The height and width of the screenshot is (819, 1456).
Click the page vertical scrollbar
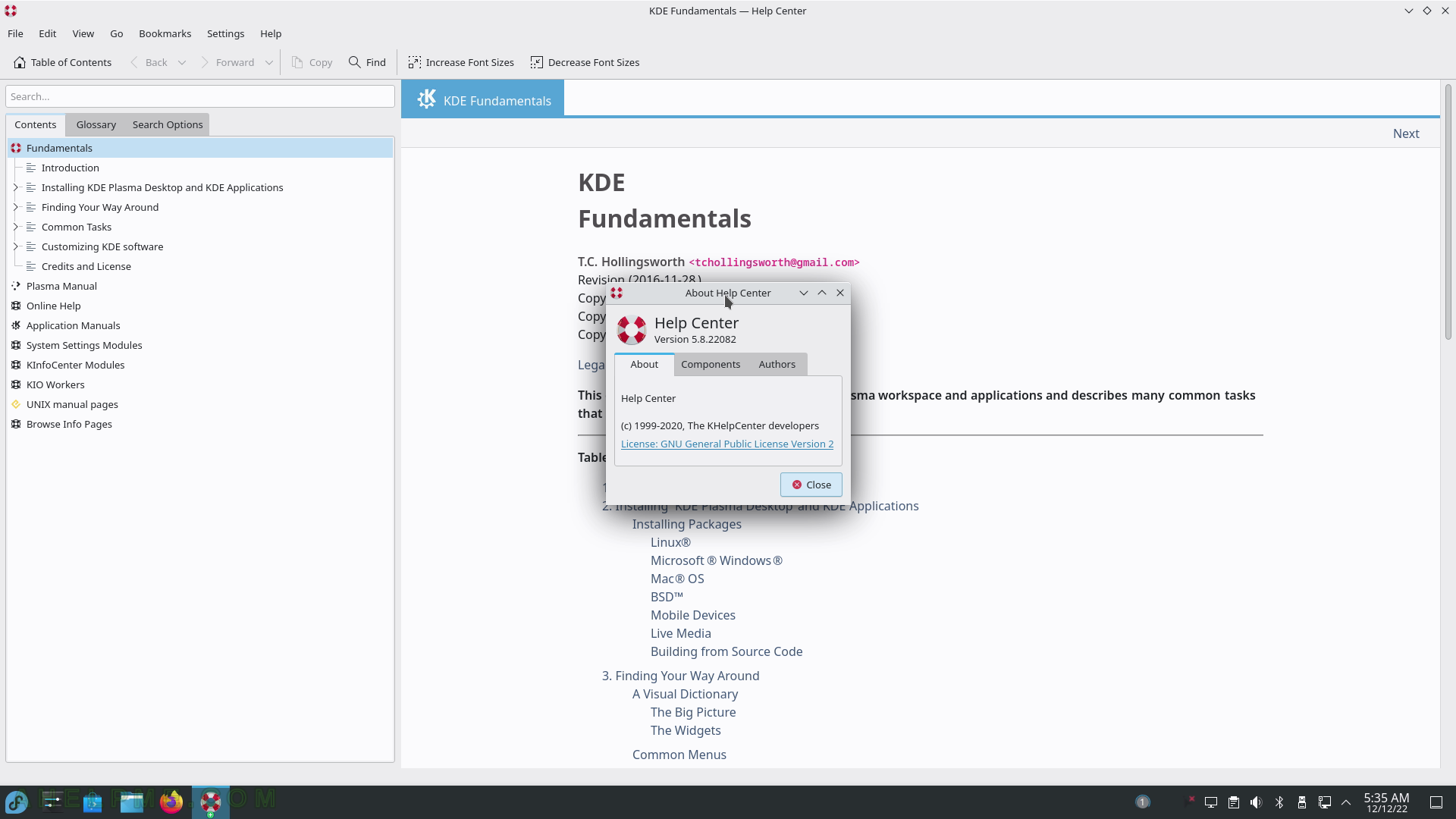pos(1448,212)
